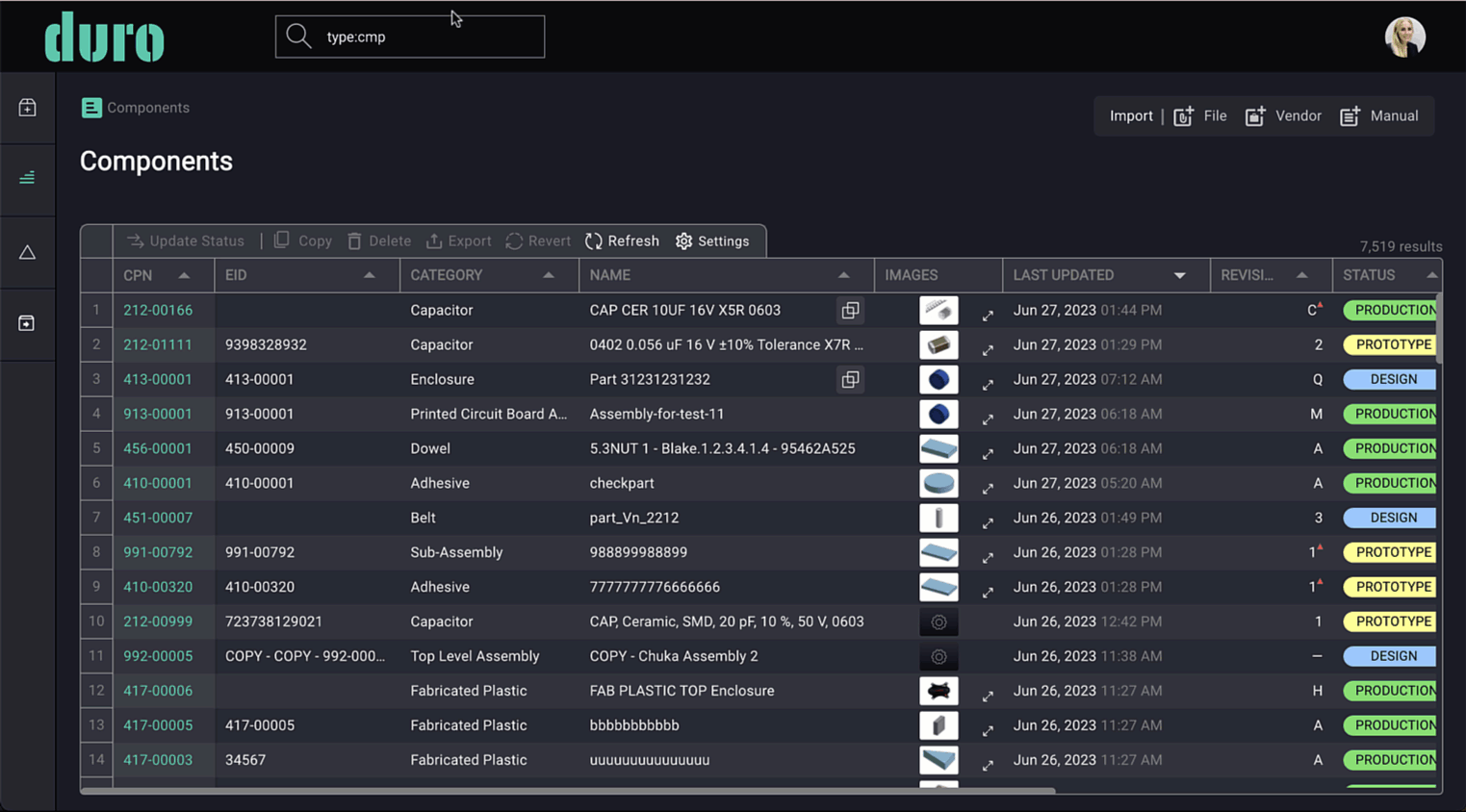The height and width of the screenshot is (812, 1466).
Task: Open CPN link 992-00005
Action: 158,656
